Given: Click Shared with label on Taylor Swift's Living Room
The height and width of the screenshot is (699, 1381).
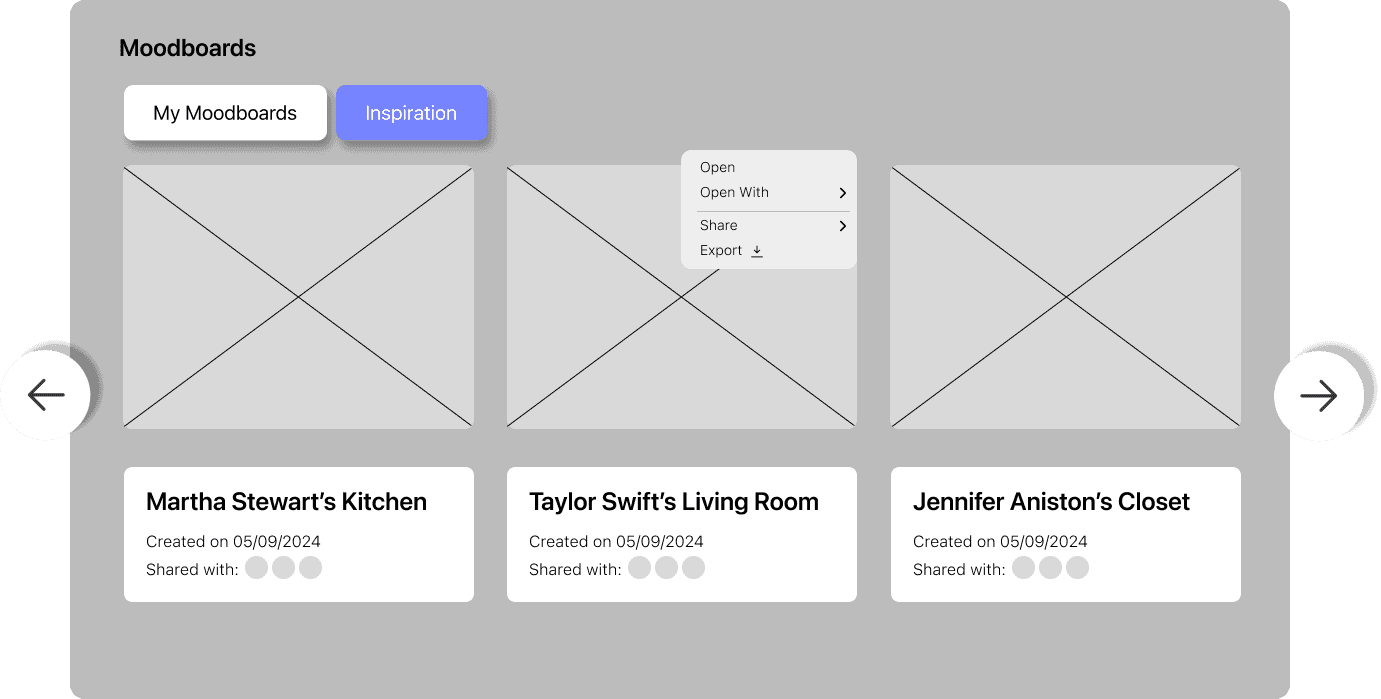Looking at the screenshot, I should point(575,569).
